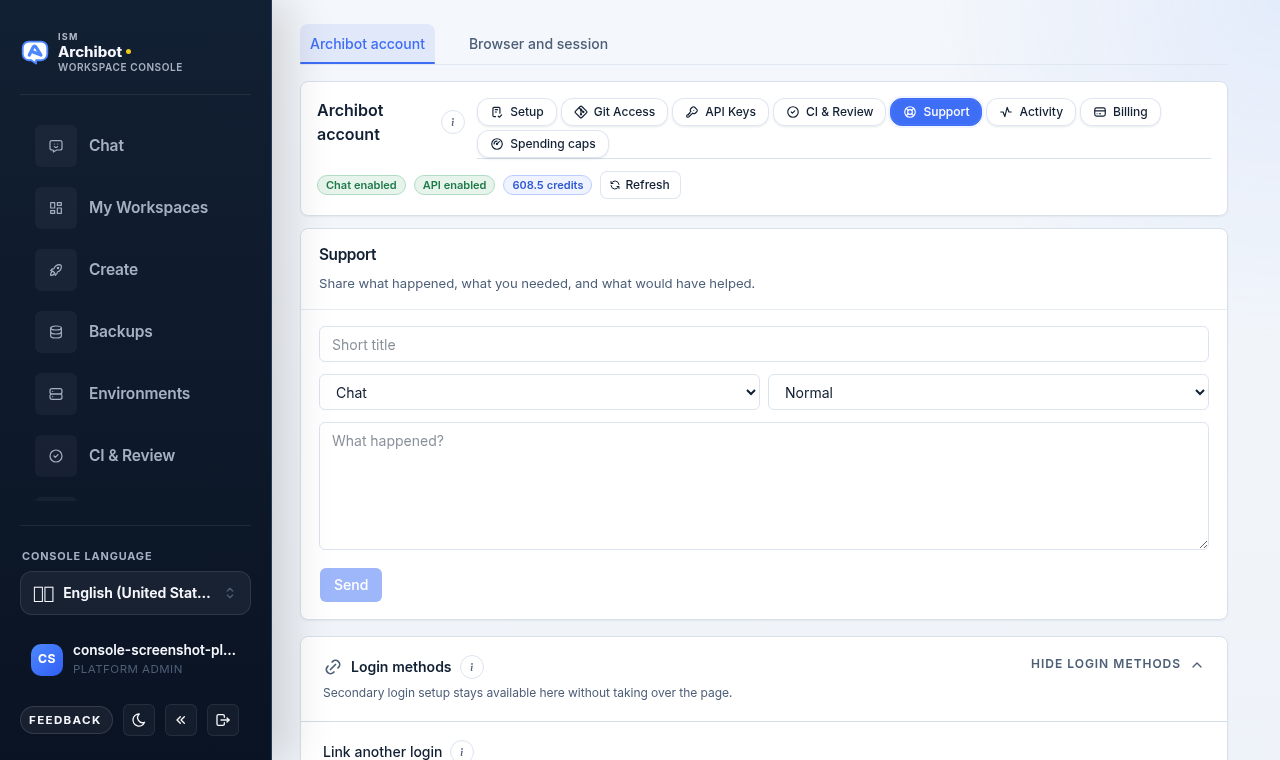
Task: Open the Billing section
Action: pyautogui.click(x=1120, y=112)
